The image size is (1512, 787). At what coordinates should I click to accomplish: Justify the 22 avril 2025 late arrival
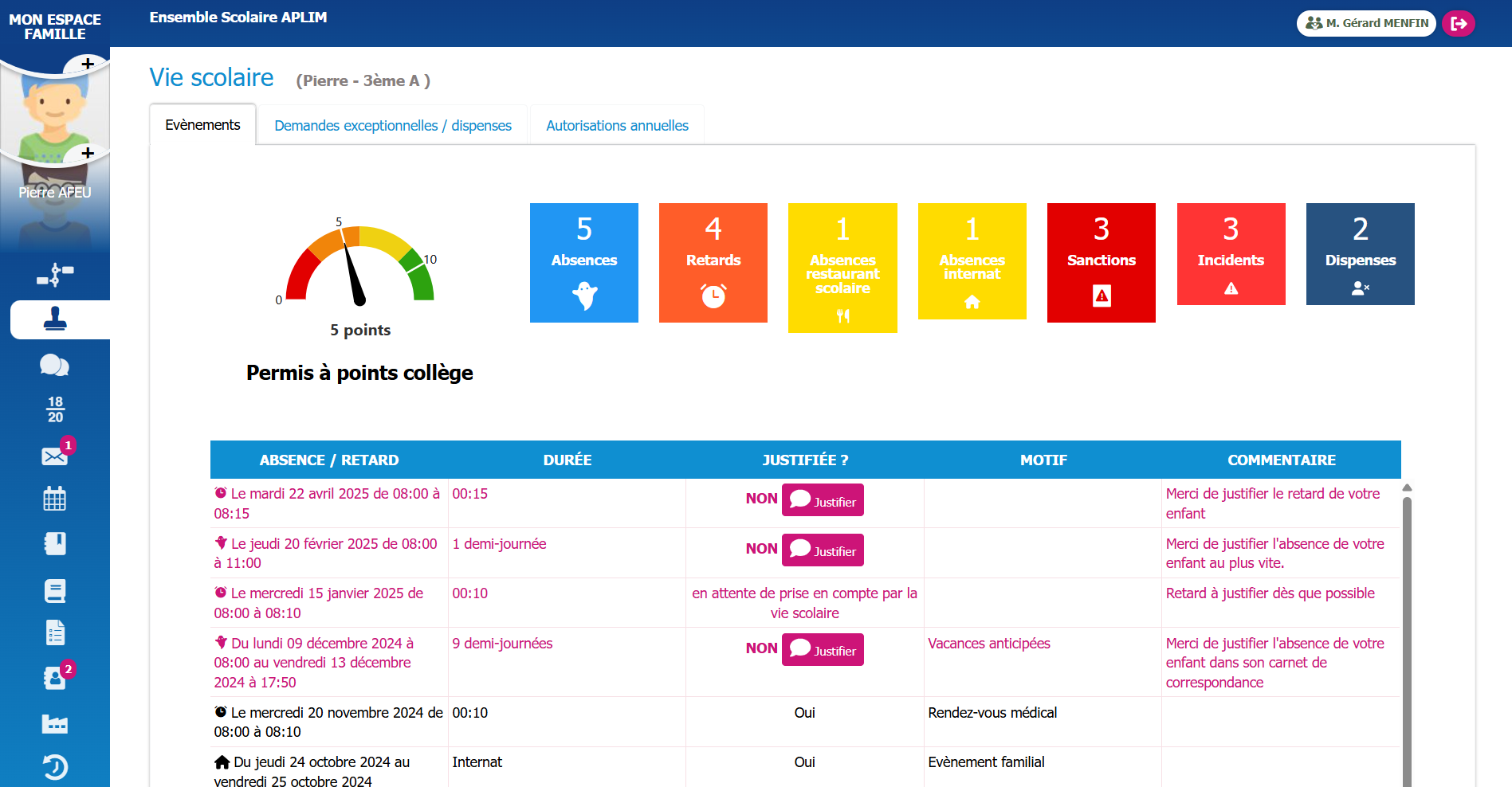pos(823,500)
